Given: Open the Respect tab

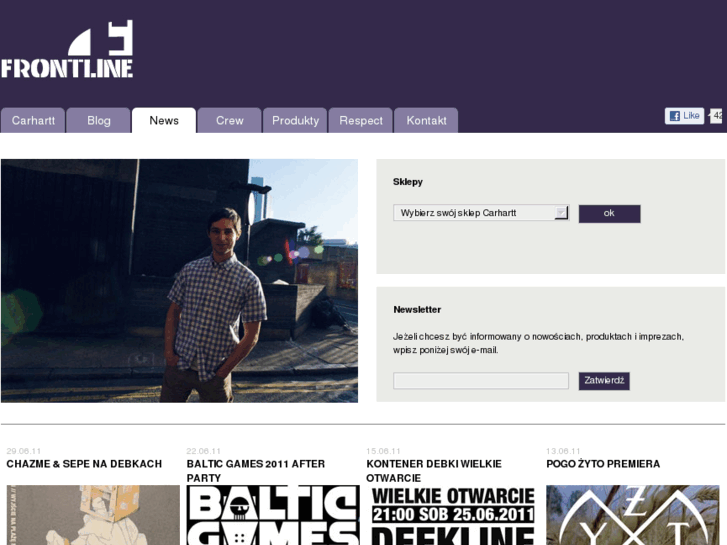Looking at the screenshot, I should point(361,121).
